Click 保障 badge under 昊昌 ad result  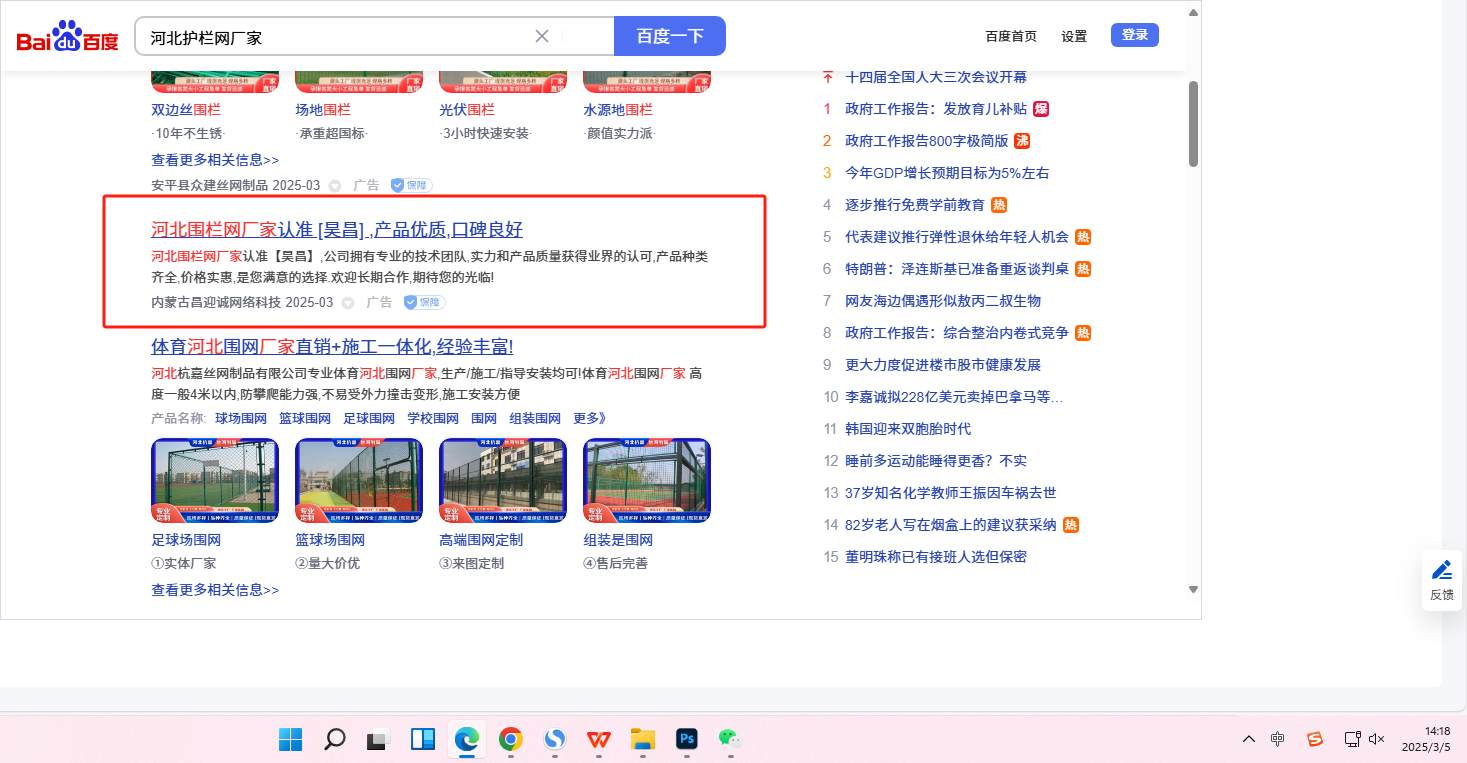click(x=424, y=302)
